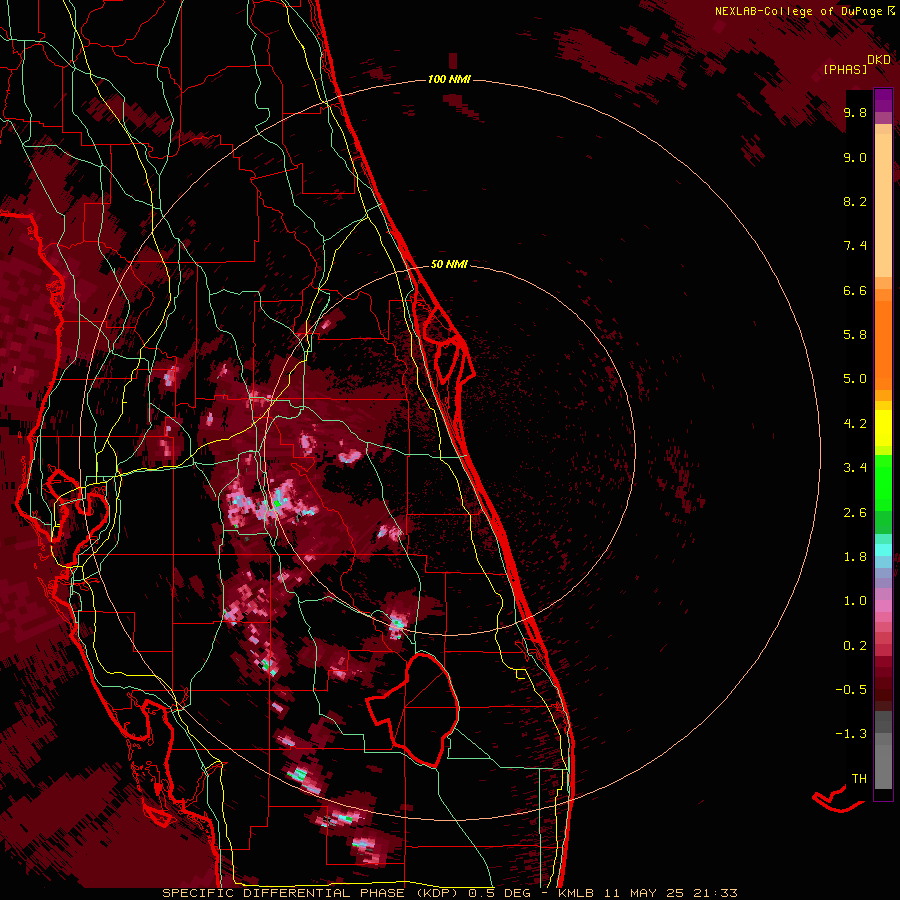Click the KMLB station identifier

pos(576,893)
